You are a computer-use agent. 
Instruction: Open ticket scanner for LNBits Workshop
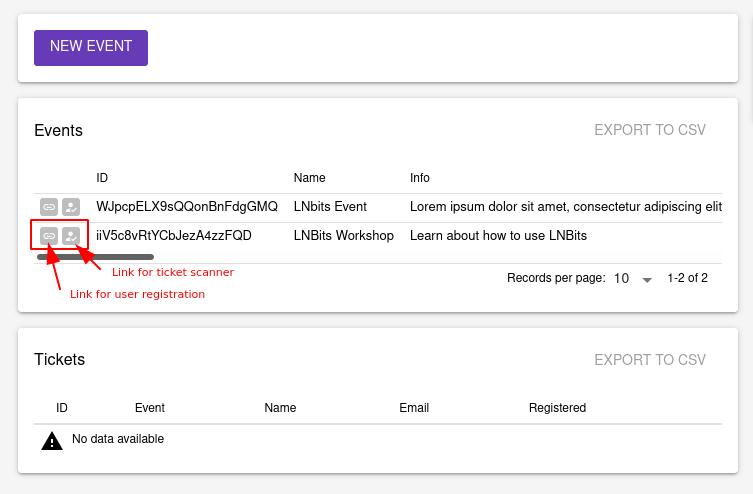click(x=71, y=236)
